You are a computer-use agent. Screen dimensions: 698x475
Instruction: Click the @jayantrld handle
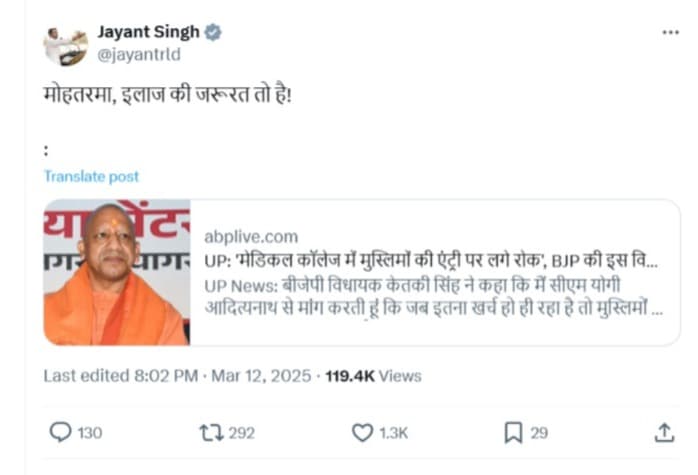139,54
